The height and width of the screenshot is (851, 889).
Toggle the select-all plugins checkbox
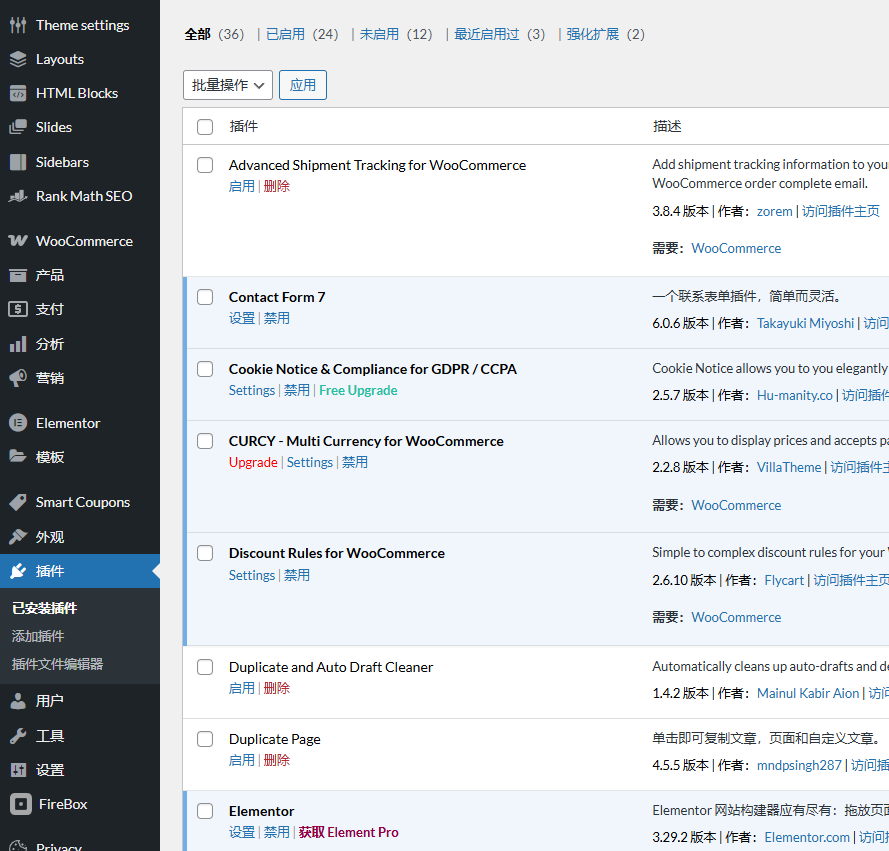tap(205, 126)
